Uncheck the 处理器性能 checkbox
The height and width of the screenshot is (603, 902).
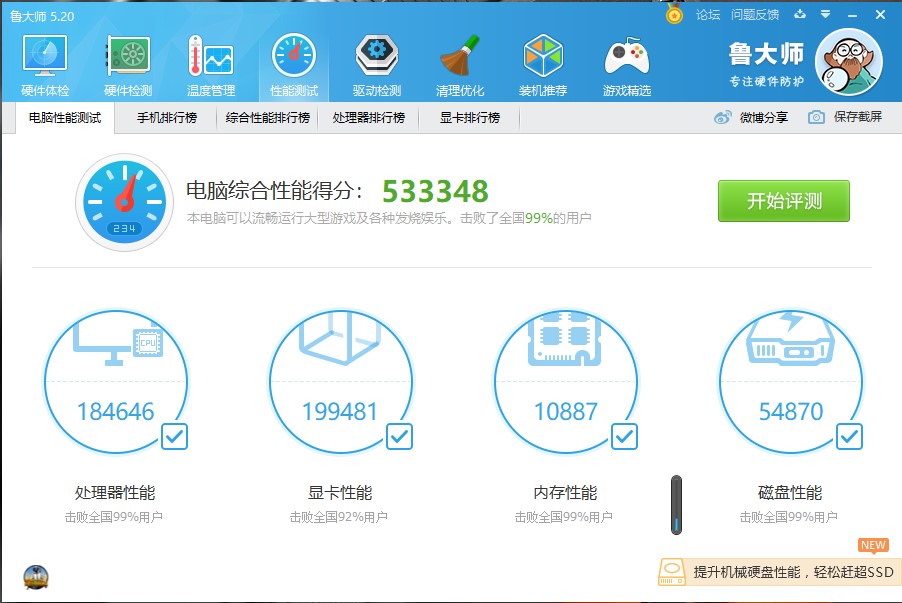(174, 437)
